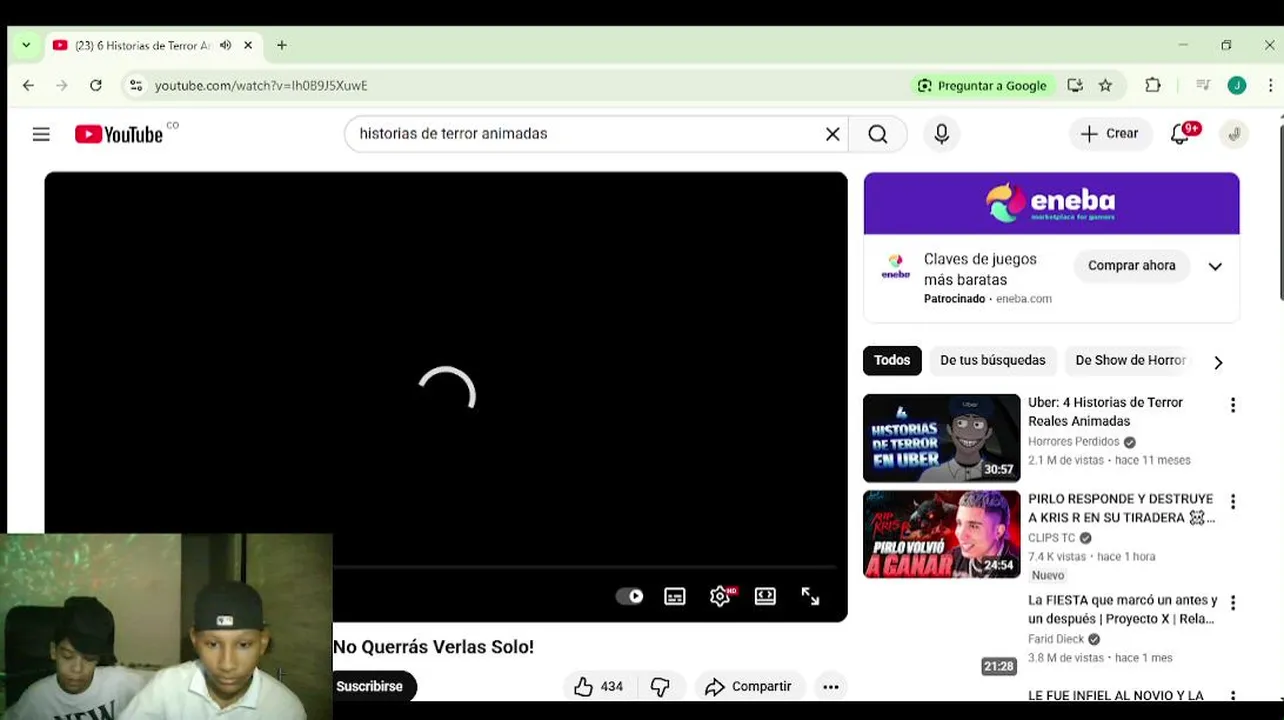Image resolution: width=1284 pixels, height=720 pixels.
Task: Open the install app icon in address bar
Action: tap(1075, 86)
